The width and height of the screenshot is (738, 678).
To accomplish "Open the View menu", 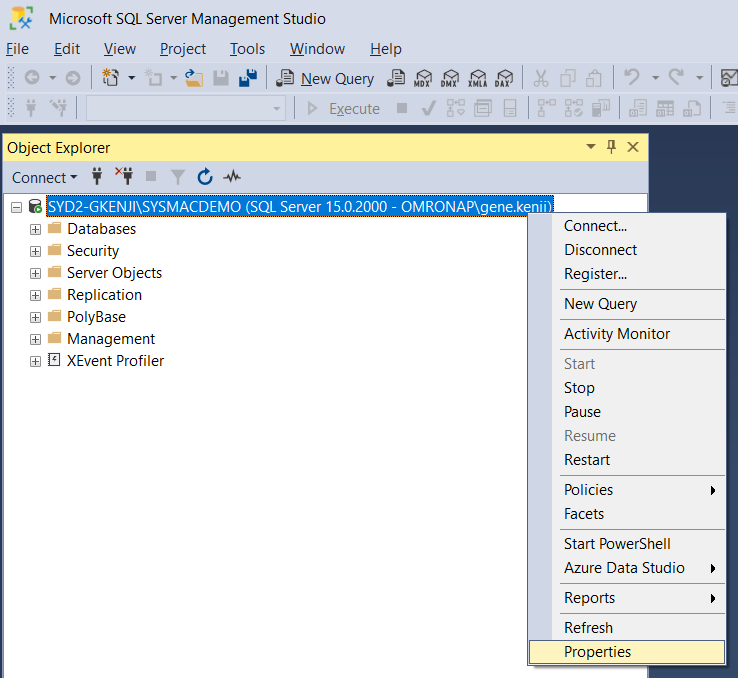I will pyautogui.click(x=120, y=49).
